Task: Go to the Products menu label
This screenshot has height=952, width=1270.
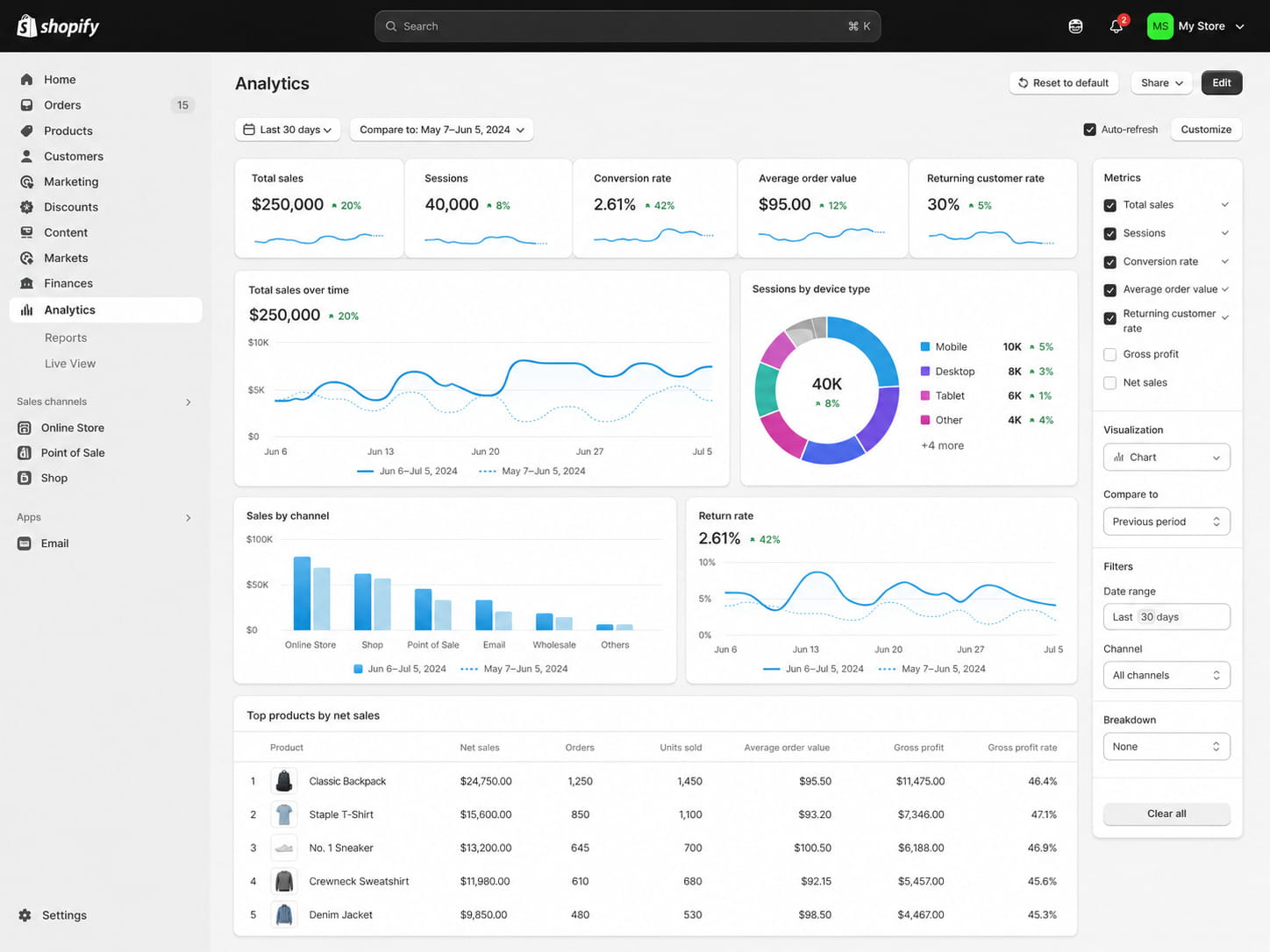Action: point(68,131)
